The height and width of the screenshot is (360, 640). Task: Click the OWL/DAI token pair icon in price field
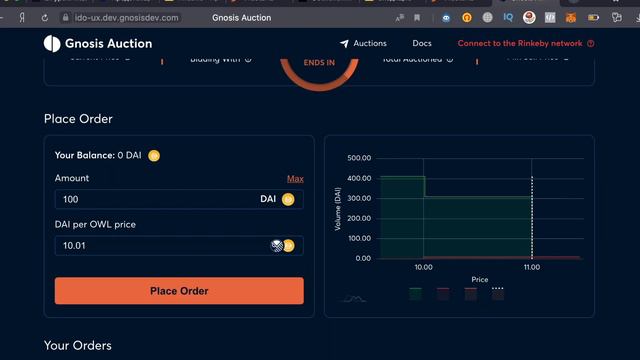coord(282,246)
